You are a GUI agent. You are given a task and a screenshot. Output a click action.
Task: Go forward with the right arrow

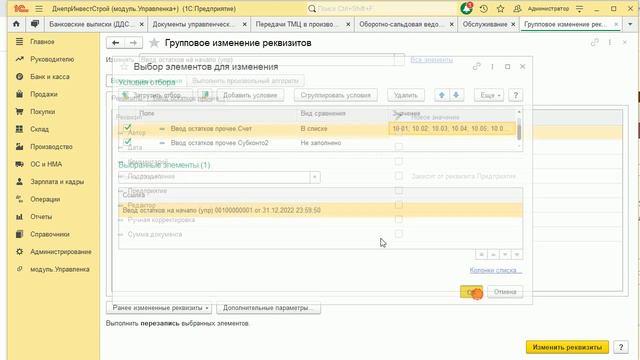pyautogui.click(x=133, y=42)
